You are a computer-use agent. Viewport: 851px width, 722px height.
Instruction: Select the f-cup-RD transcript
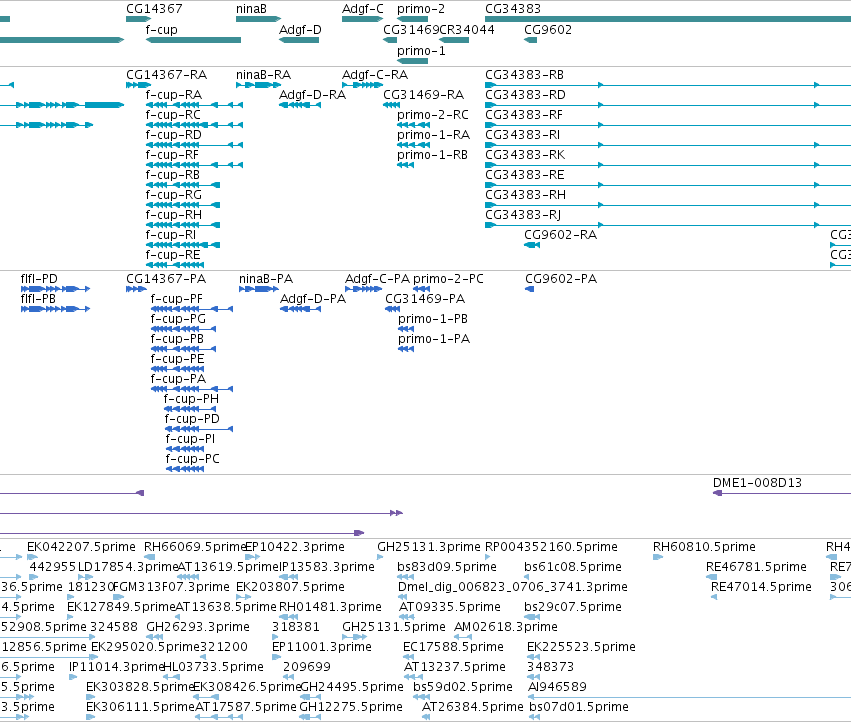pyautogui.click(x=194, y=145)
